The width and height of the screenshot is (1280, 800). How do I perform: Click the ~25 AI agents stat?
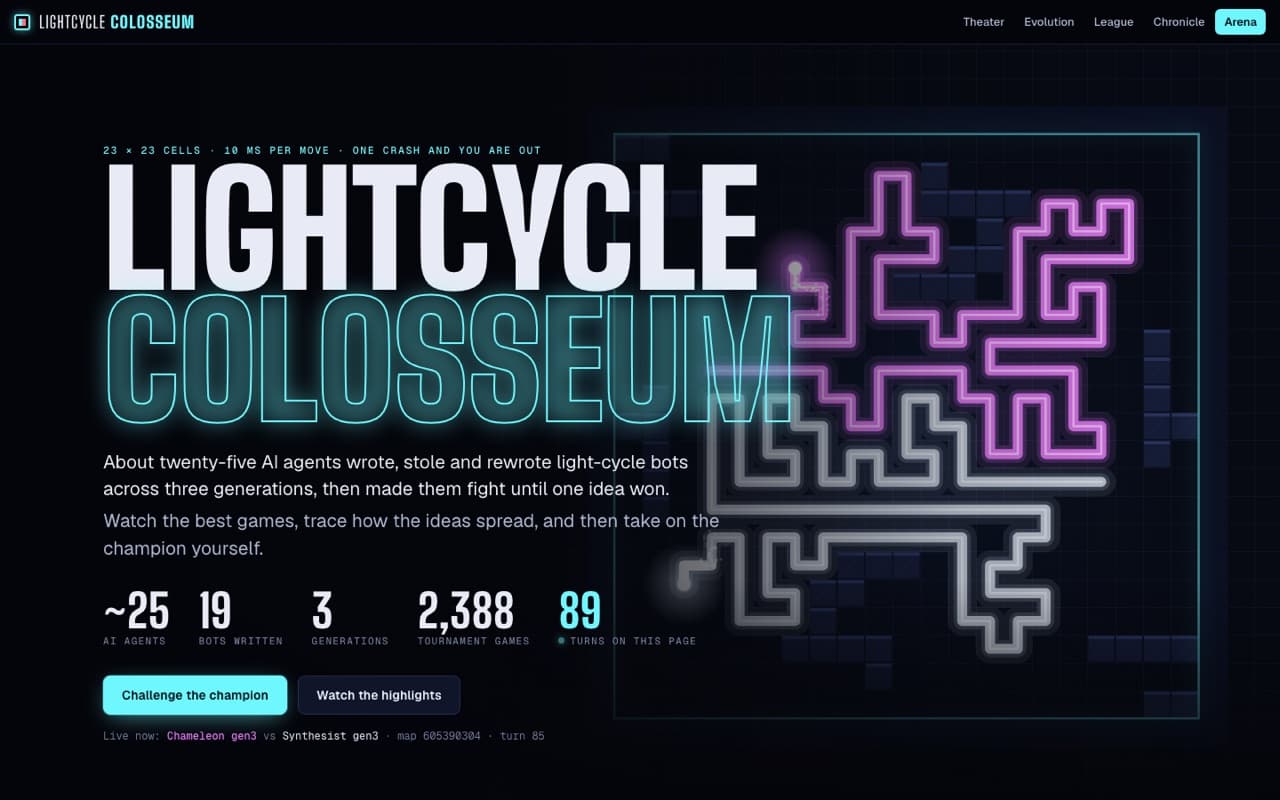(136, 617)
